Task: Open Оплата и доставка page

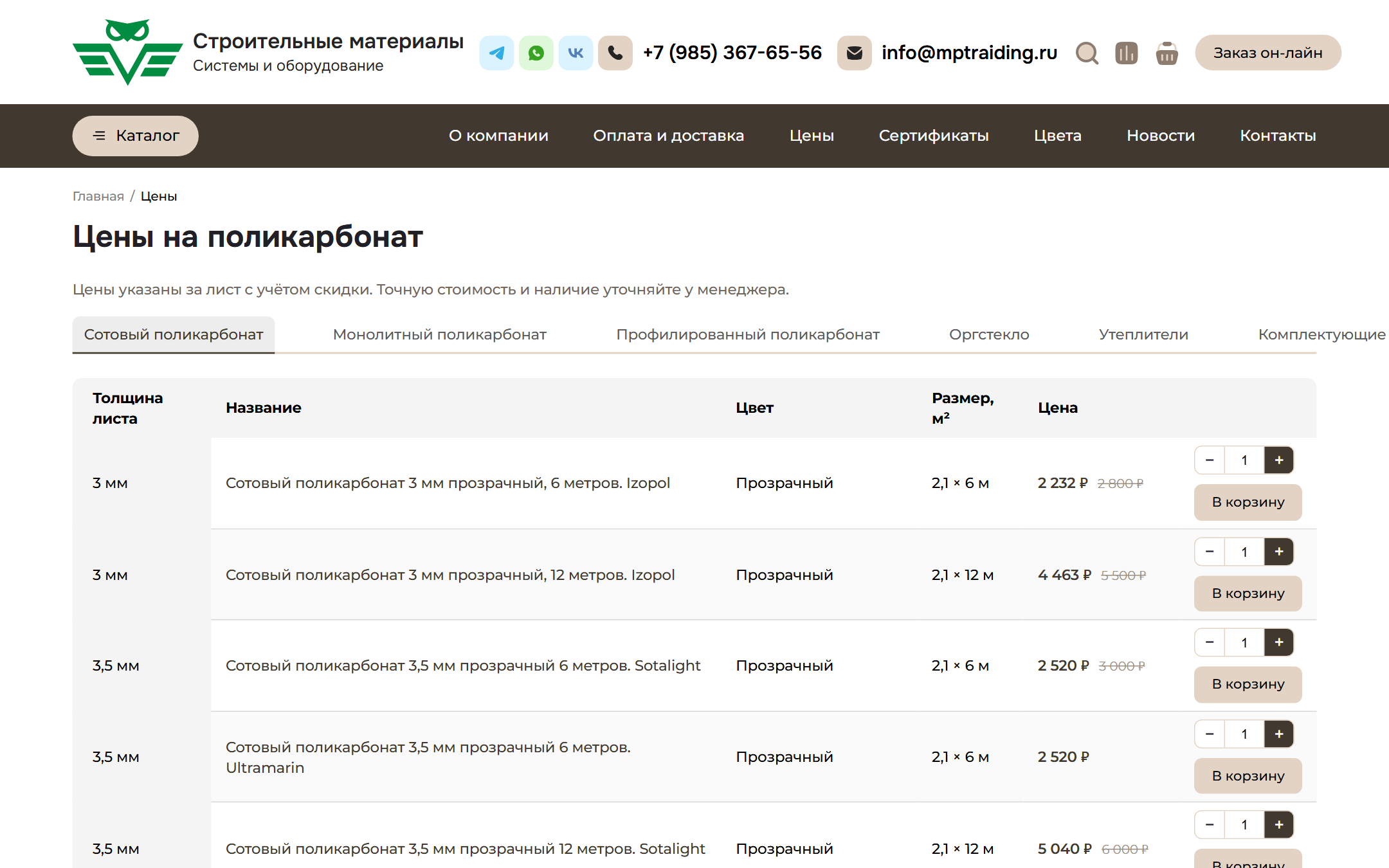Action: 669,136
